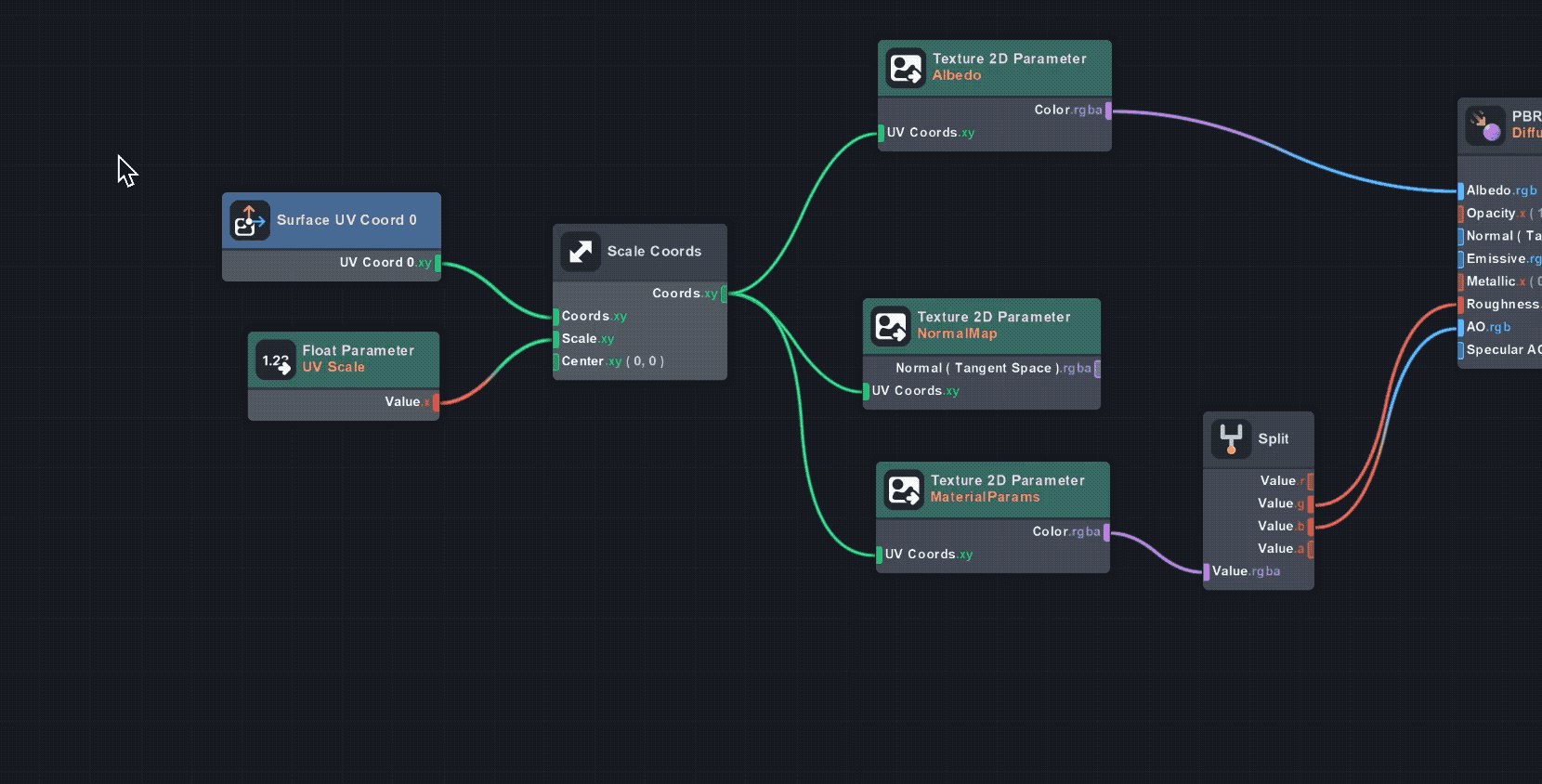
Task: Click the MaterialParams UV Coords.xy input port
Action: [x=880, y=555]
